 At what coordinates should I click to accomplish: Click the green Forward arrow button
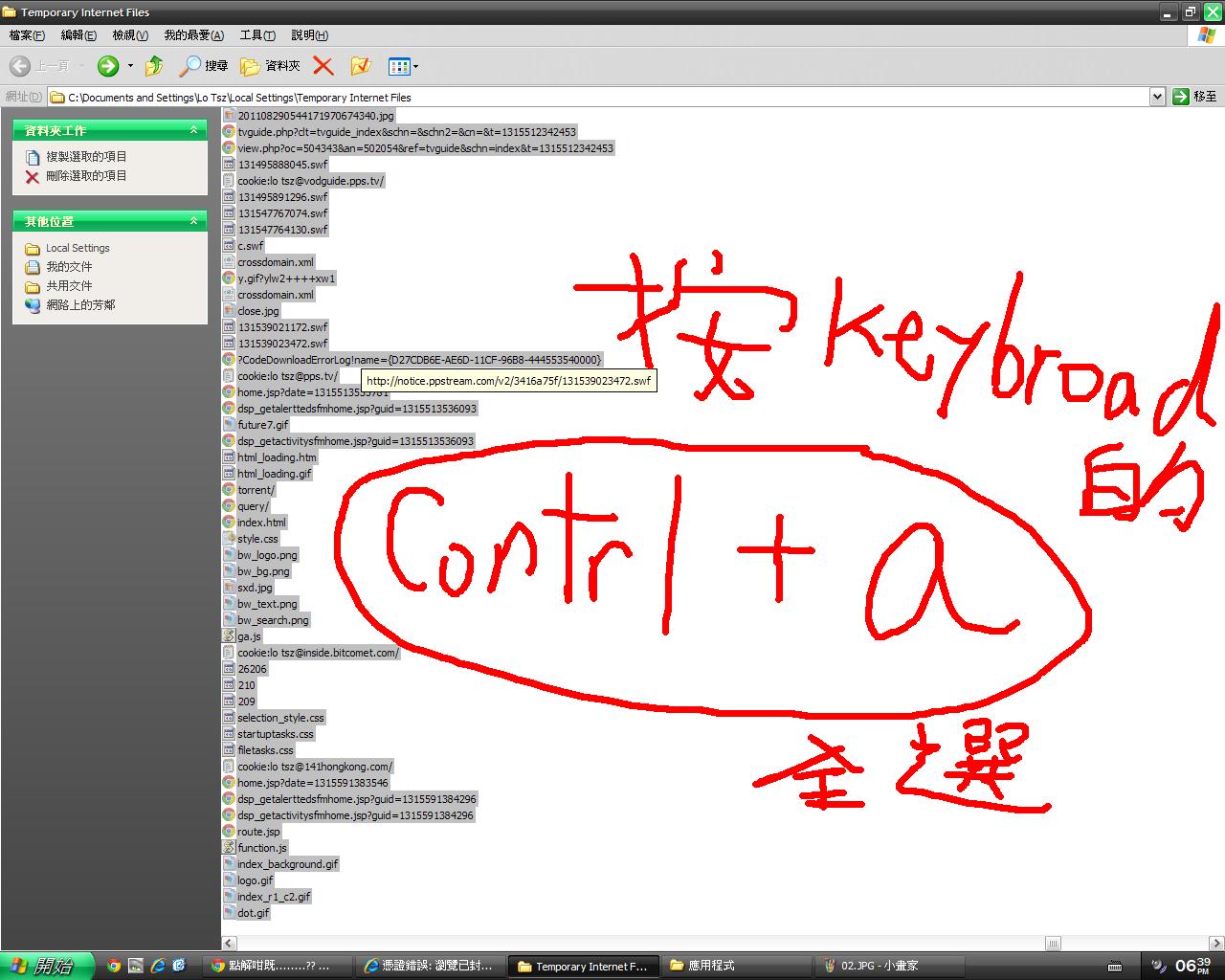pyautogui.click(x=107, y=66)
